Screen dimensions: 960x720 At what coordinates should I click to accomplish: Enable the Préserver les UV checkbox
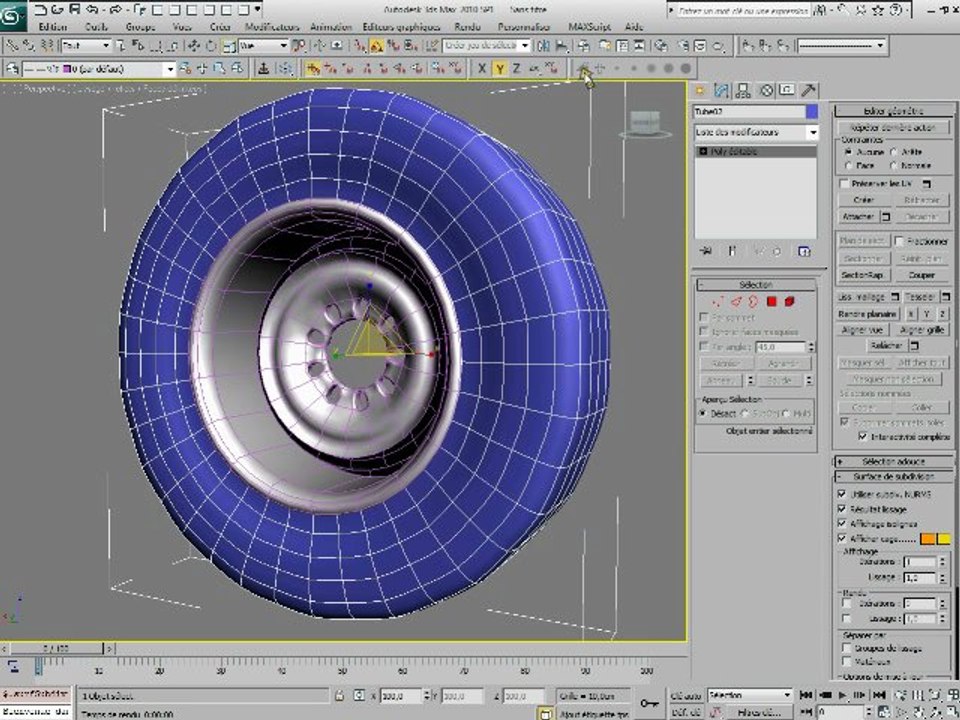(844, 184)
